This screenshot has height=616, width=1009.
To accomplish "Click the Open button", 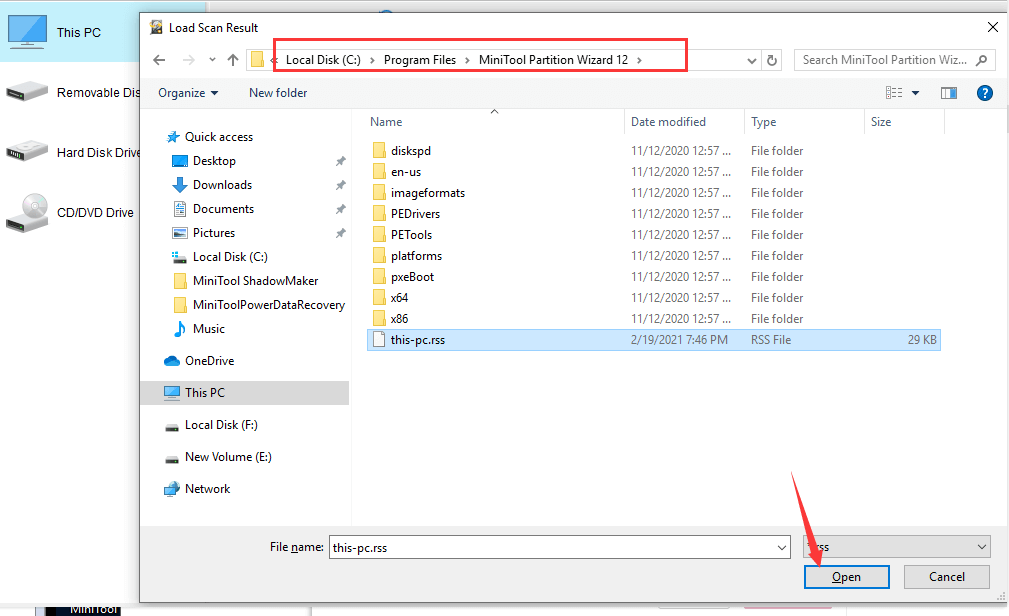I will pos(846,577).
